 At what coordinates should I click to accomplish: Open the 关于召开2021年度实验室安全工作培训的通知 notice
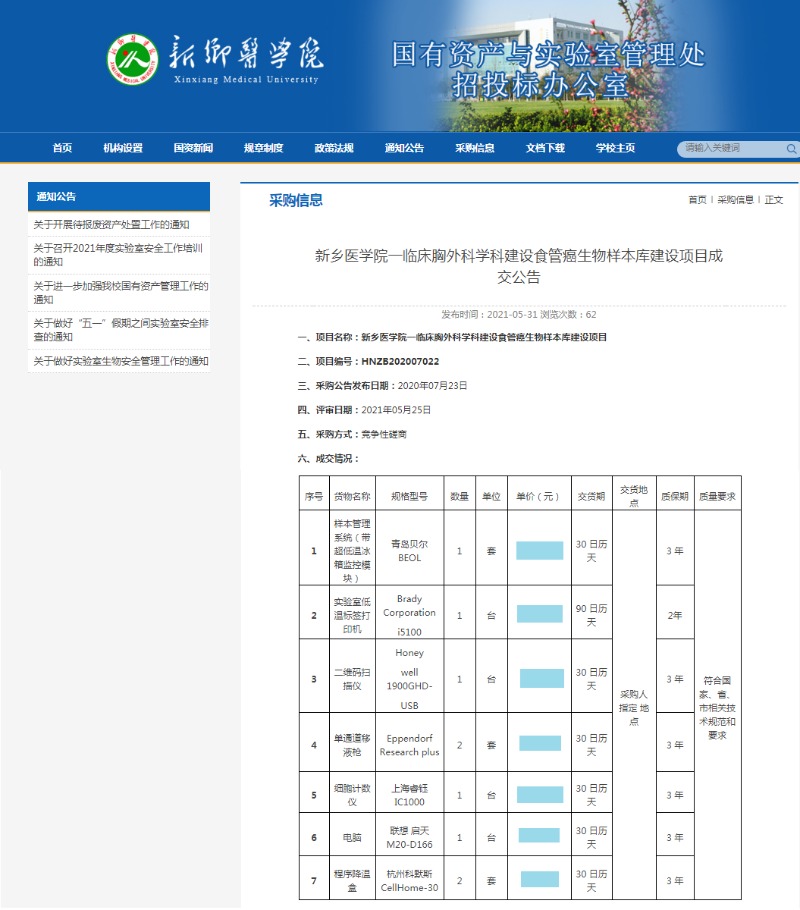(x=110, y=256)
